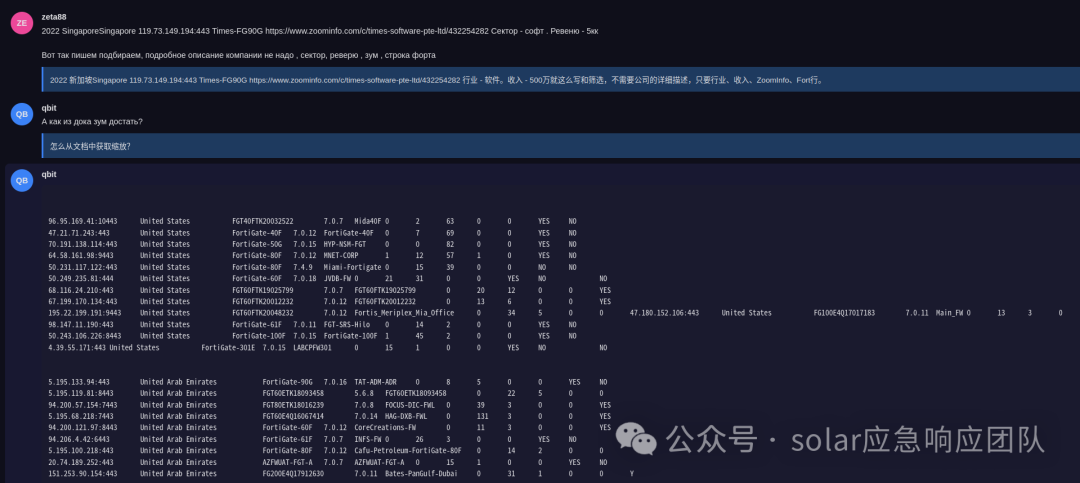Click the qbit username above the Russian question

point(49,108)
